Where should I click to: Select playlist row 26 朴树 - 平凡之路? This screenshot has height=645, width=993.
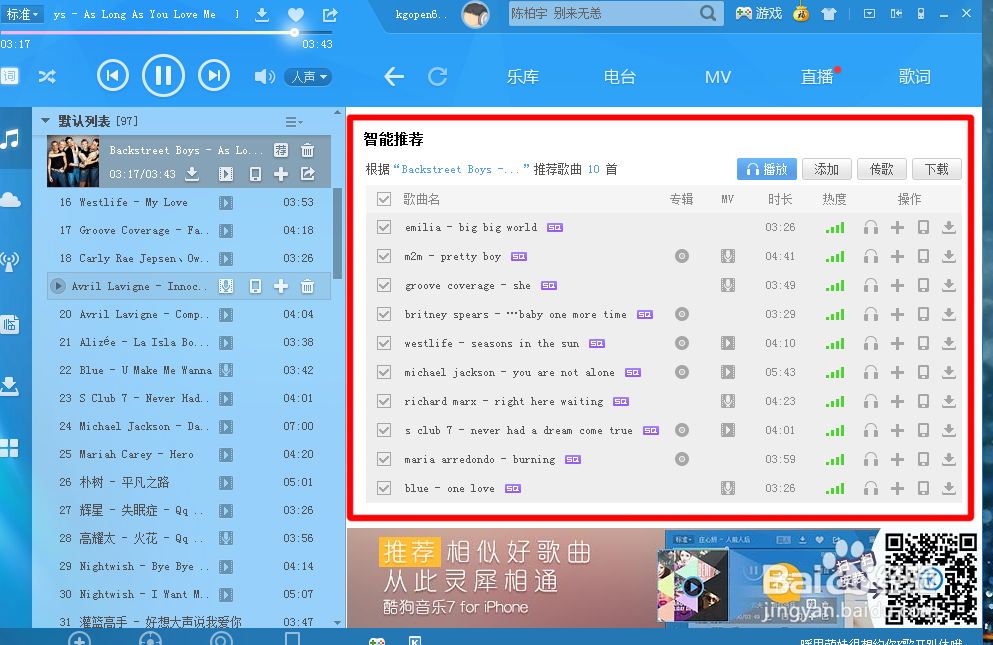(187, 482)
